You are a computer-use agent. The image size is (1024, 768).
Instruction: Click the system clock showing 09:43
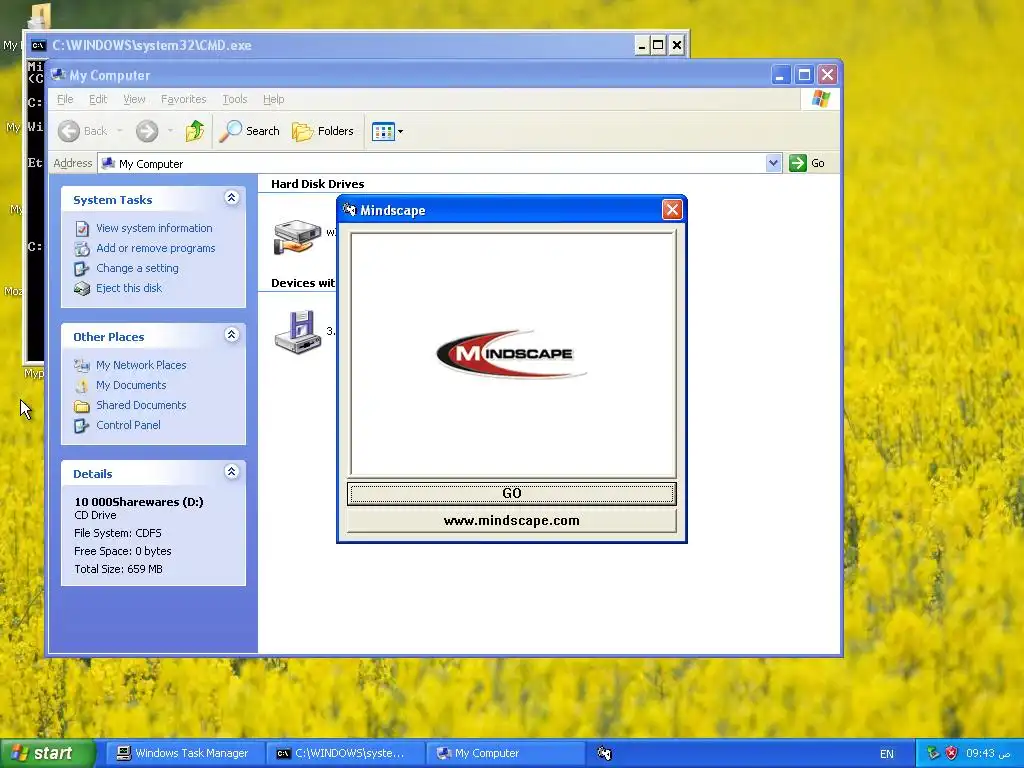989,754
